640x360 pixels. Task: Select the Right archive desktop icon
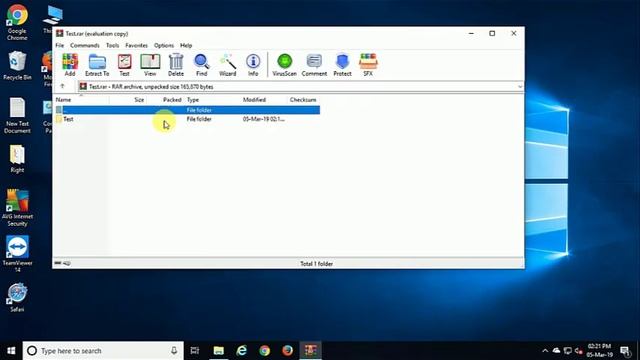point(17,159)
